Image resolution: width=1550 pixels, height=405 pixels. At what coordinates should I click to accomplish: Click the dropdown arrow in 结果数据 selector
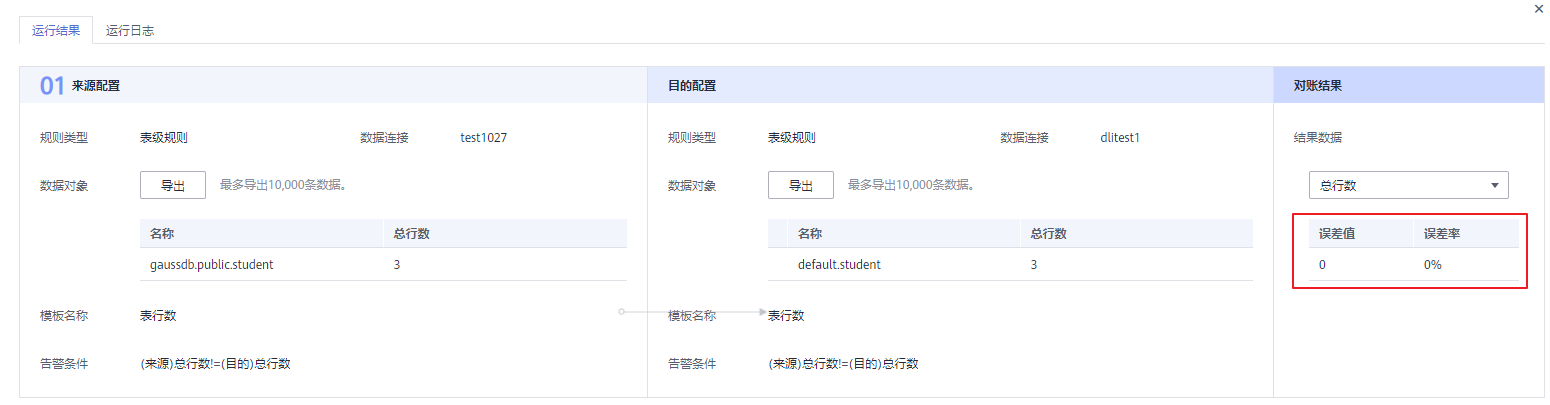(1494, 185)
